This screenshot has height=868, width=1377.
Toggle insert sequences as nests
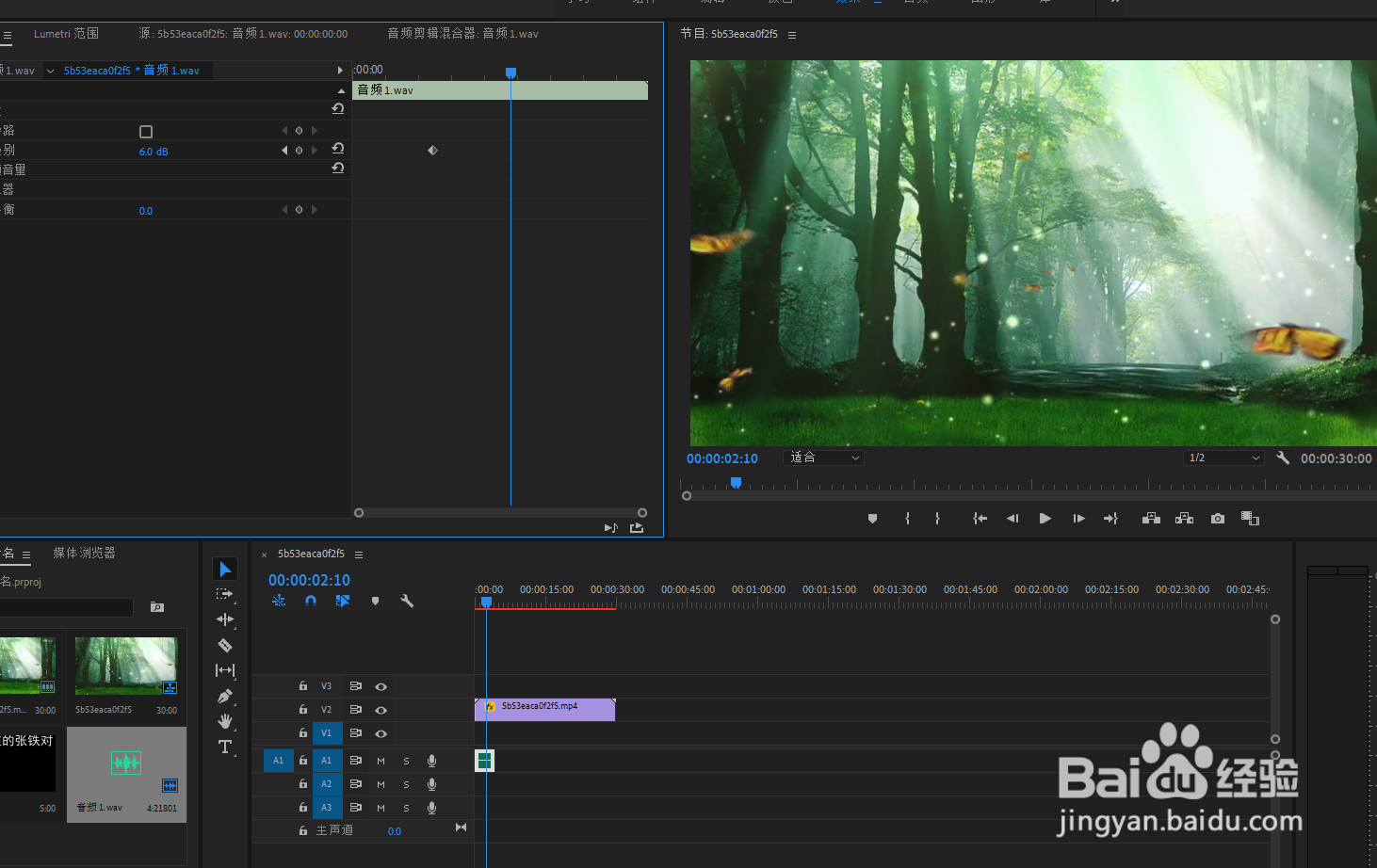point(279,601)
